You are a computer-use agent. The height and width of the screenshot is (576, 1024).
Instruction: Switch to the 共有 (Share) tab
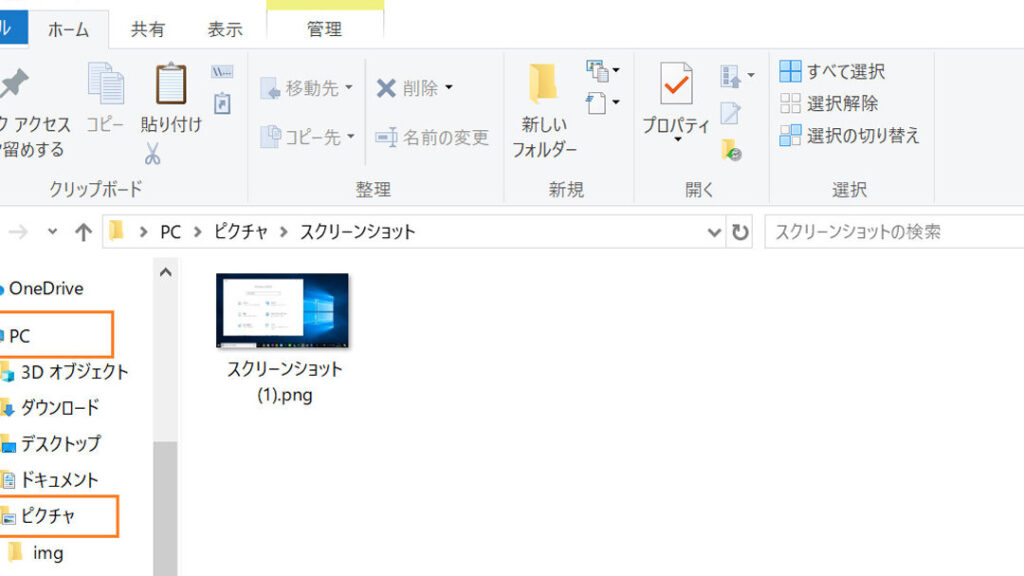pyautogui.click(x=148, y=29)
